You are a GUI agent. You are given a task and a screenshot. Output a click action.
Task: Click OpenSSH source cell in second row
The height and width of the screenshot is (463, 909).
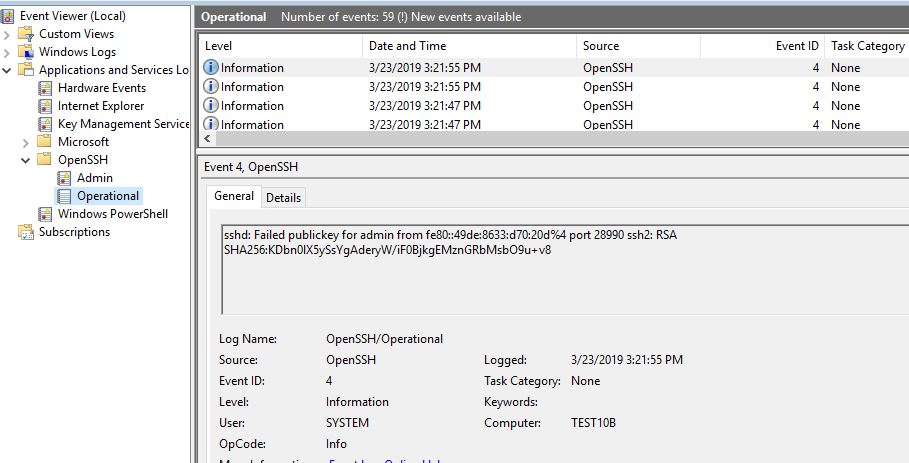click(x=608, y=87)
